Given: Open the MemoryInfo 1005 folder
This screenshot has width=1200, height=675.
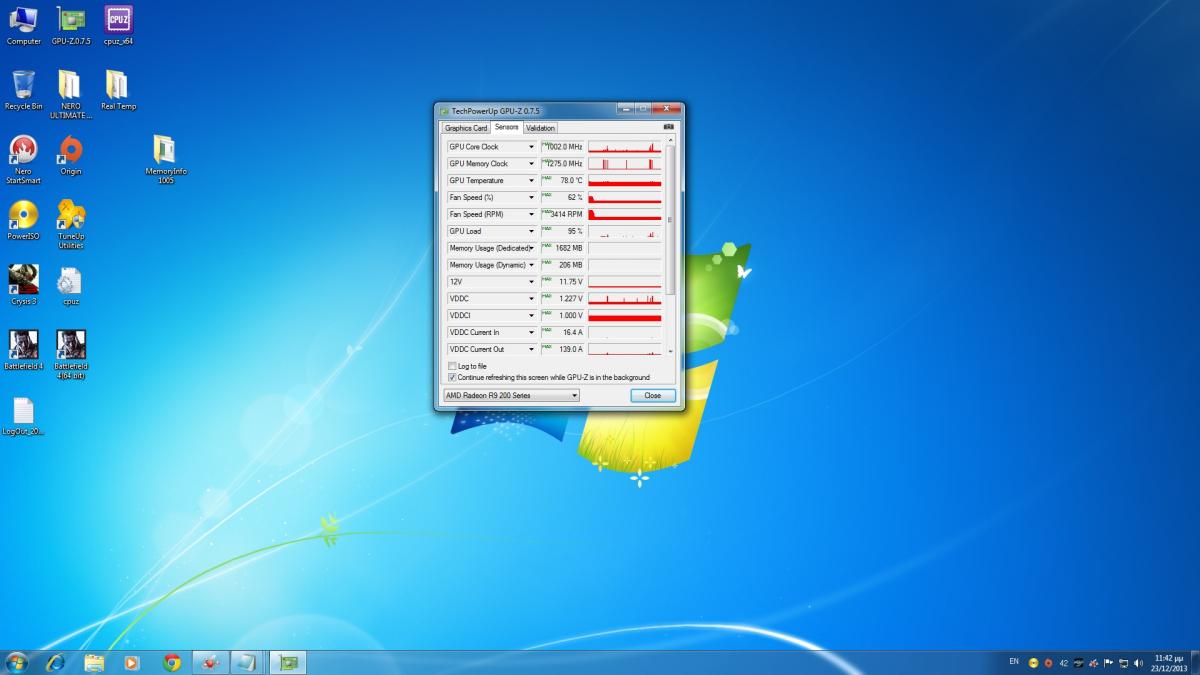Looking at the screenshot, I should (165, 160).
